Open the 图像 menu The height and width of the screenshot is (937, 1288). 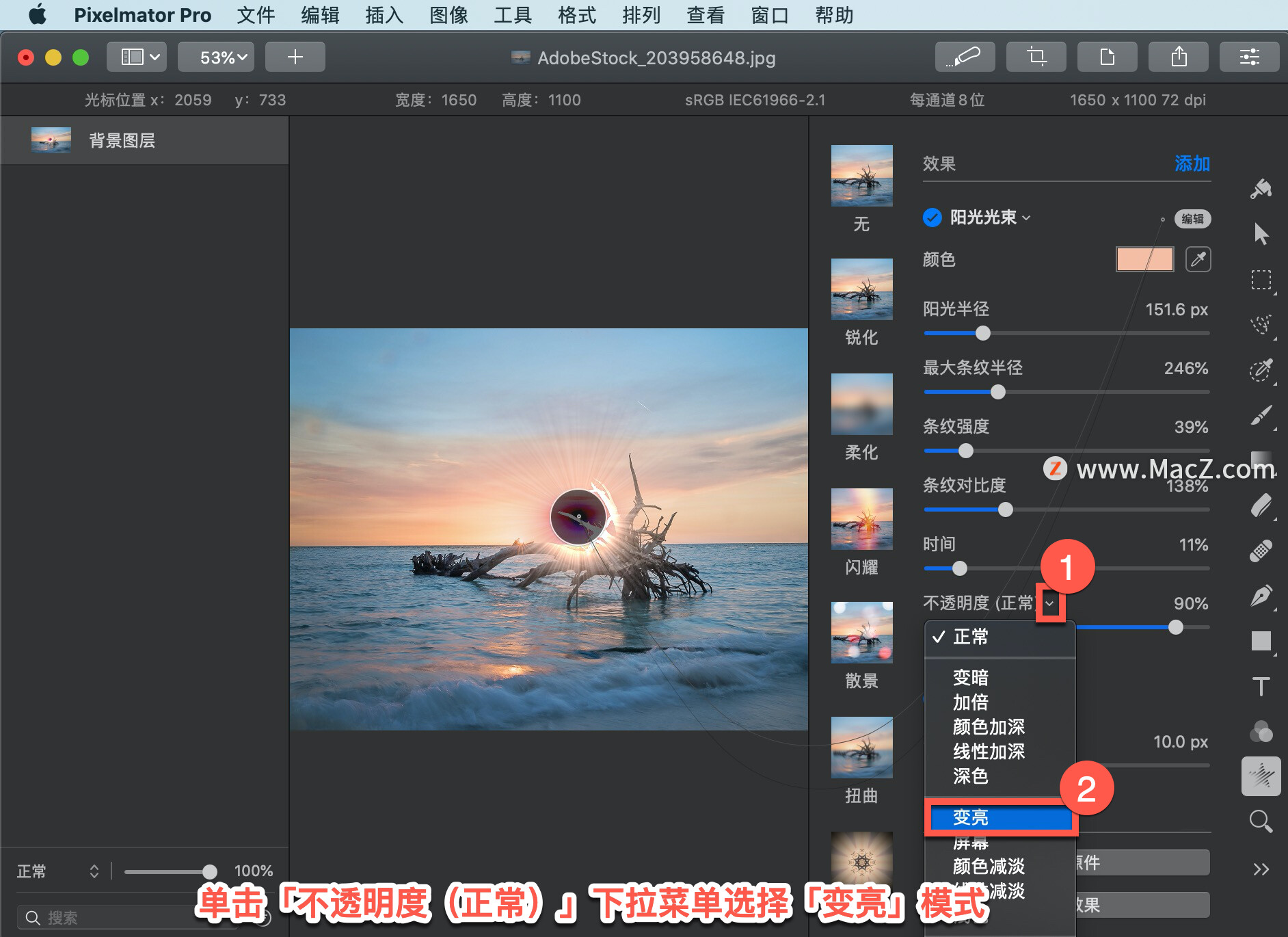coord(448,14)
